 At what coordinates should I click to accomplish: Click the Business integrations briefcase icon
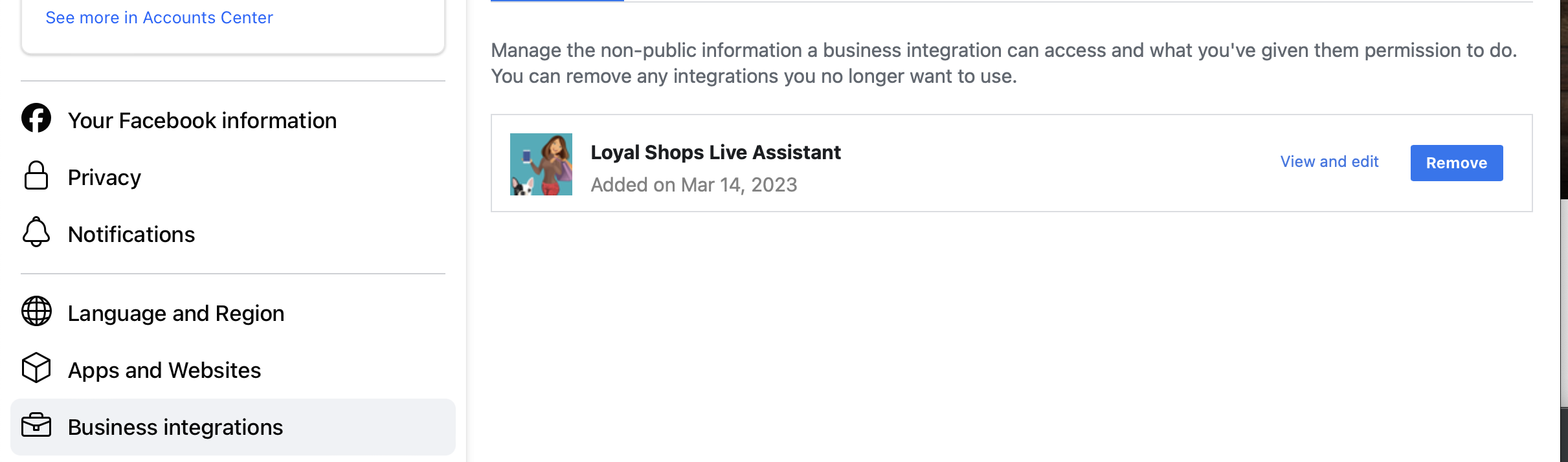36,425
